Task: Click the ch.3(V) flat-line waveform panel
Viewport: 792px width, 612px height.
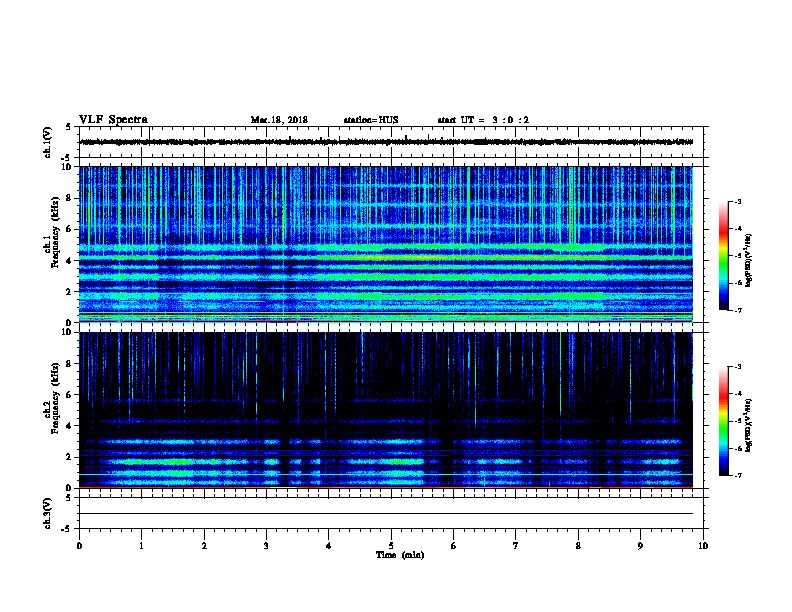Action: click(391, 513)
